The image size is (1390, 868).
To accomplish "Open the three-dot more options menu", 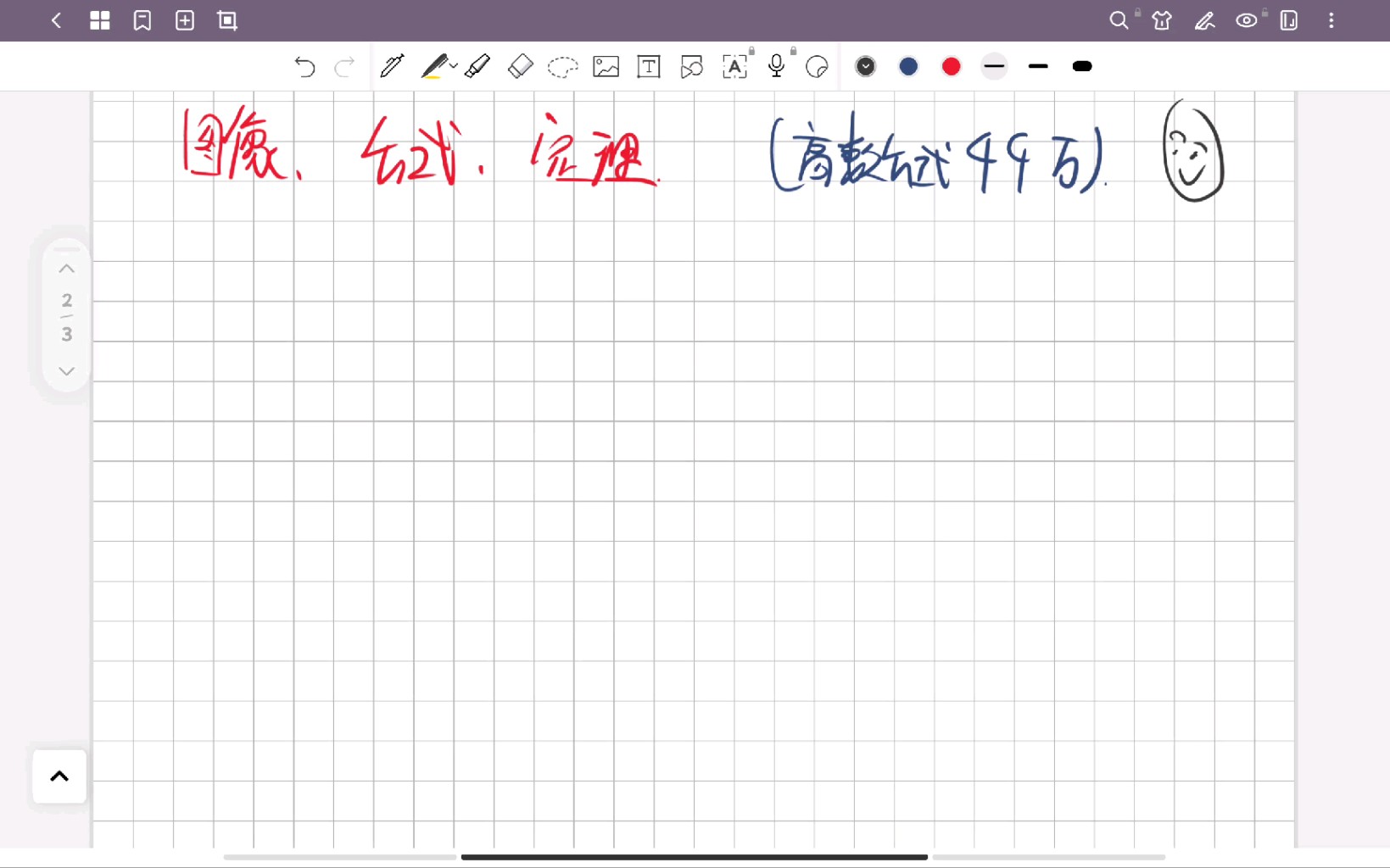I will click(x=1331, y=20).
